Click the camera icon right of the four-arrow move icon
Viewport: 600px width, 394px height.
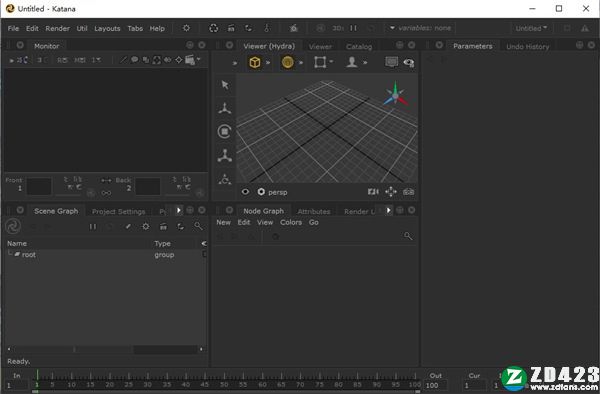point(408,192)
